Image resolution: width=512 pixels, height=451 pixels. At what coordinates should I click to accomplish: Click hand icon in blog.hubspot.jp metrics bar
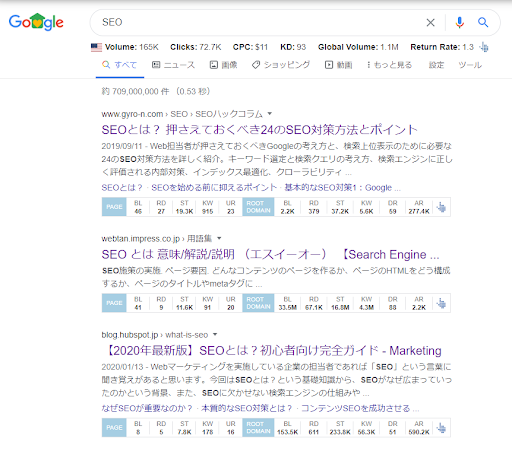click(x=441, y=428)
